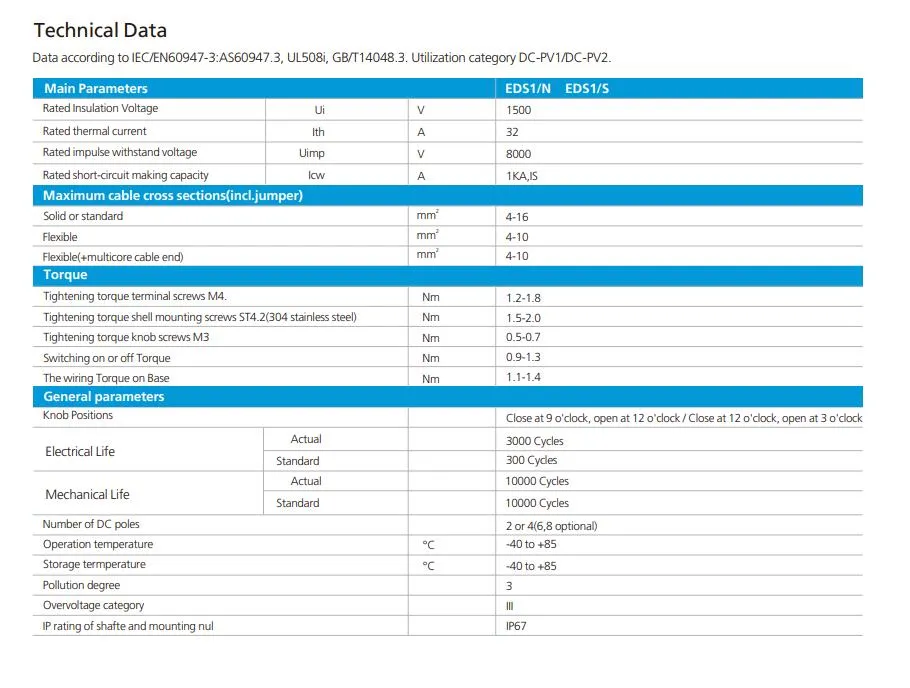The height and width of the screenshot is (688, 910).
Task: Select the 1500 insulation voltage value
Action: click(519, 110)
